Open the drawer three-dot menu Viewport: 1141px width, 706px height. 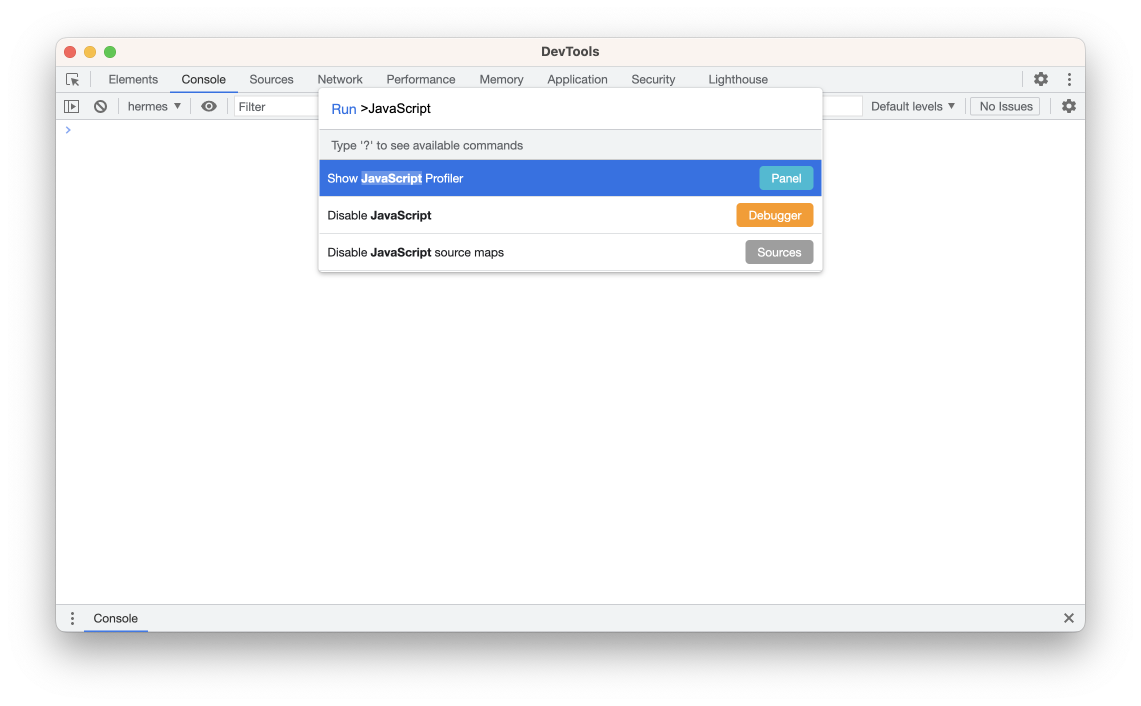72,618
